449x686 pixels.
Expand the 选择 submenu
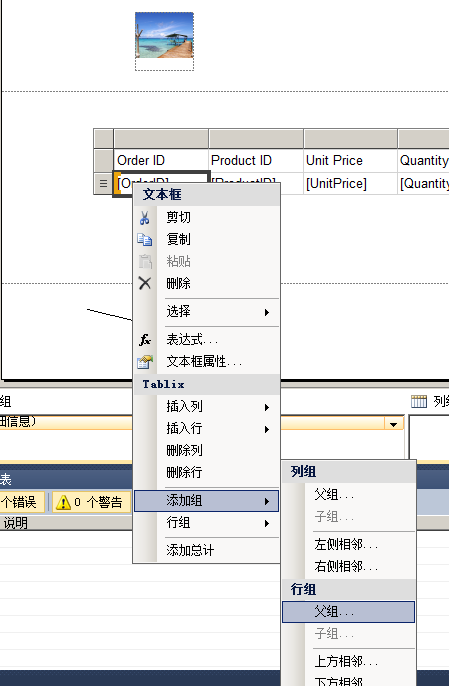(207, 312)
